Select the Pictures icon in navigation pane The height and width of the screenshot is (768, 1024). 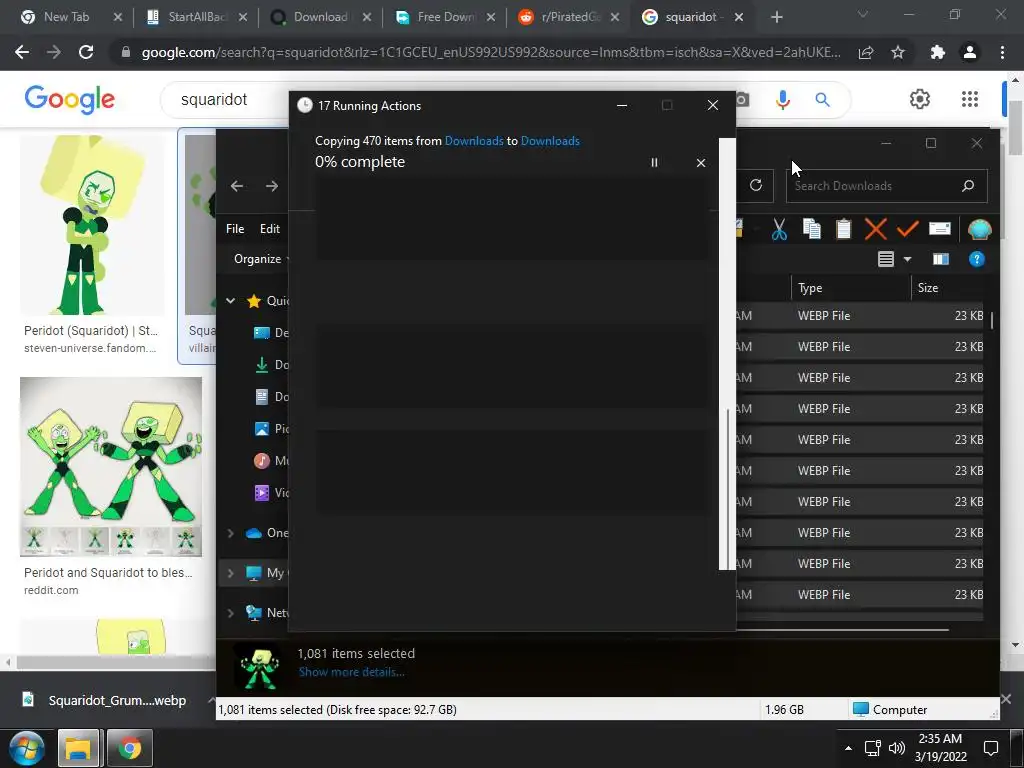click(261, 428)
